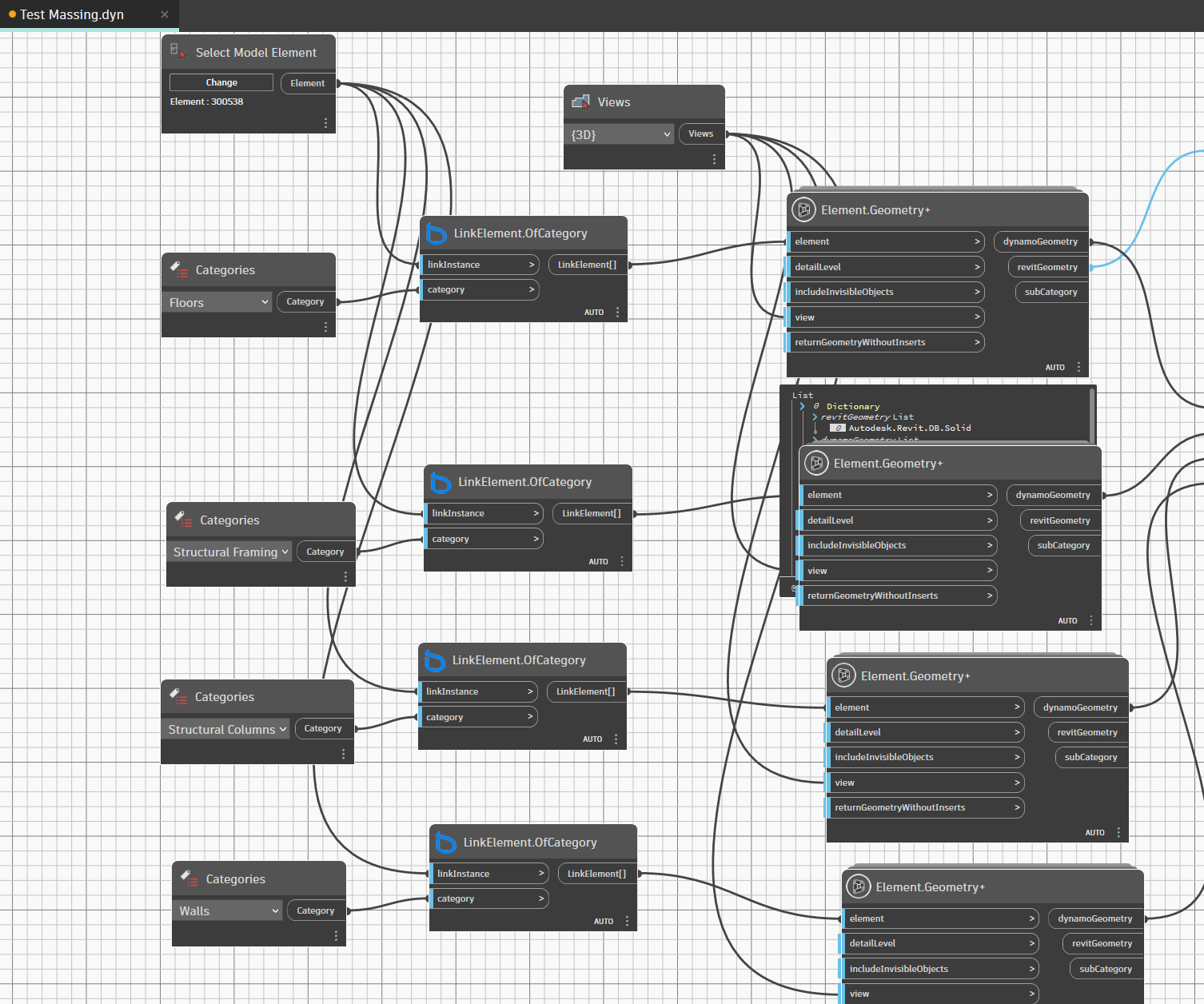
Task: Click icon of LinkElement.OfCategory fed by Structural Columns
Action: click(434, 660)
